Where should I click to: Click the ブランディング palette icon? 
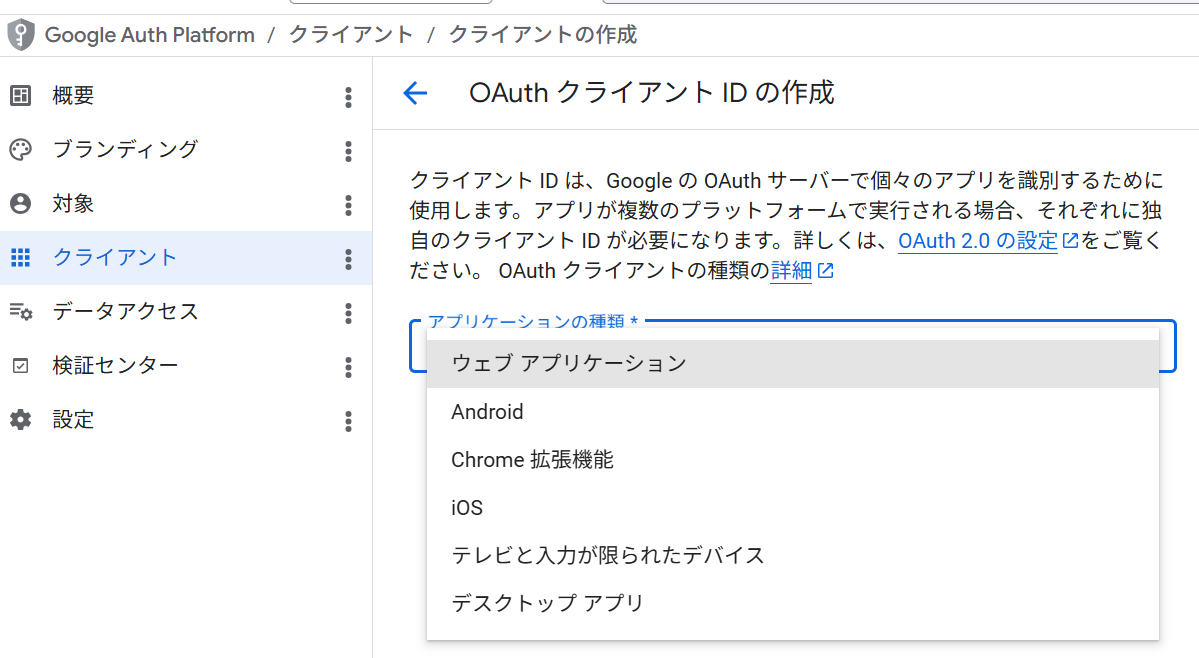click(x=21, y=150)
